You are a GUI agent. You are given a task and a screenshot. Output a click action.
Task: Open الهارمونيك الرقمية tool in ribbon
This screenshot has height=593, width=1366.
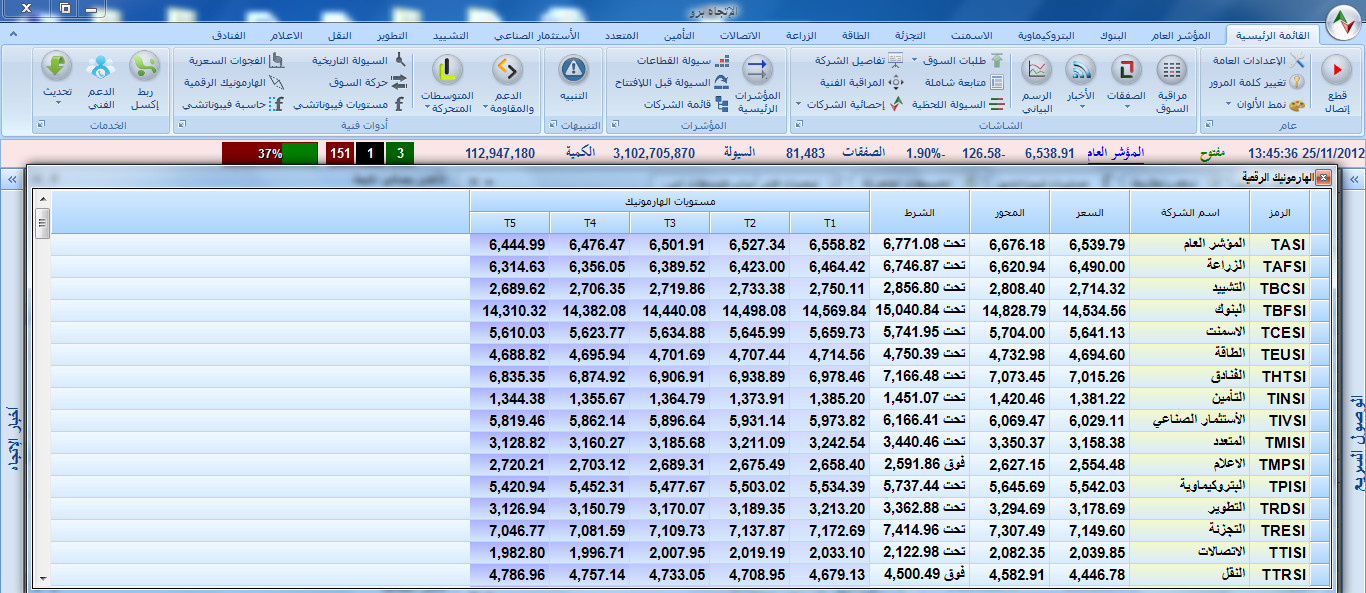[x=235, y=82]
